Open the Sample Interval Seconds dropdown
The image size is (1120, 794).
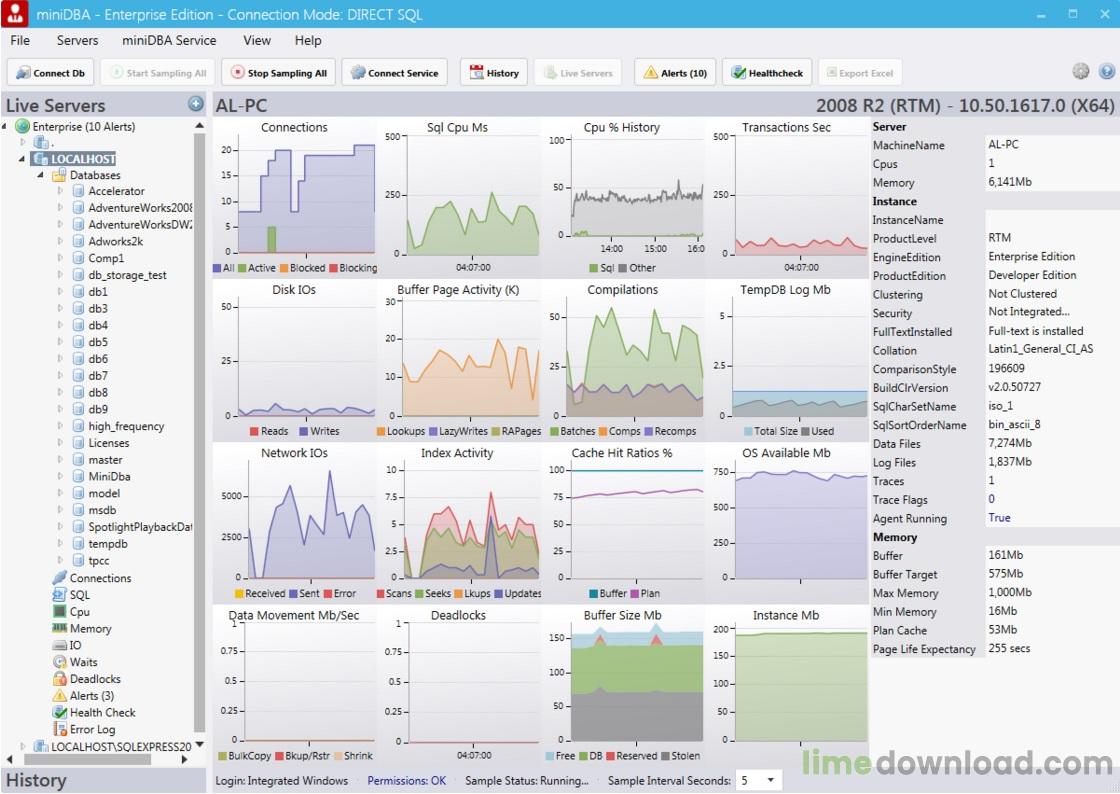pyautogui.click(x=760, y=780)
